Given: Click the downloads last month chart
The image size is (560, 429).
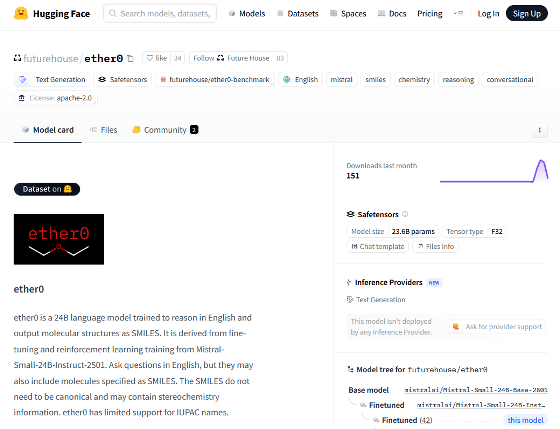Looking at the screenshot, I should (x=494, y=171).
